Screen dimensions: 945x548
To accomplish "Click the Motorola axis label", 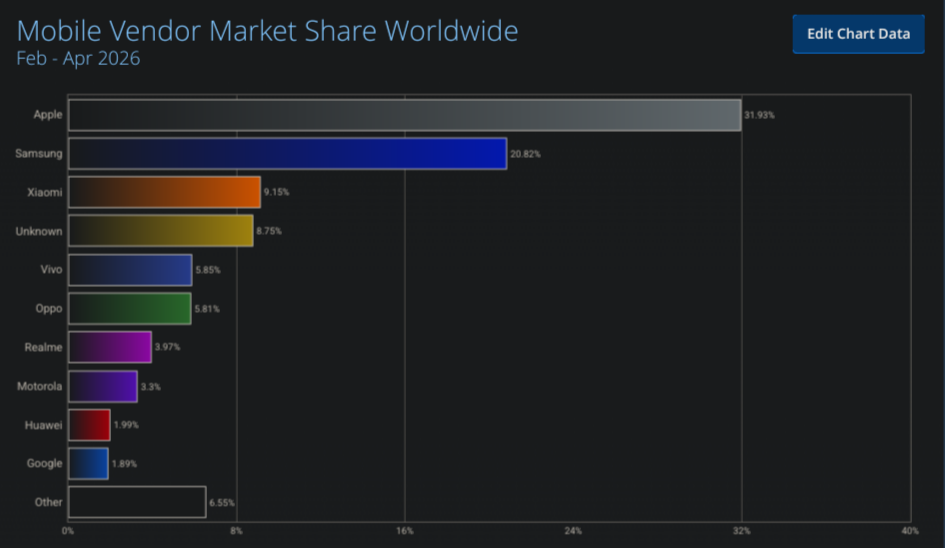I will pos(39,386).
